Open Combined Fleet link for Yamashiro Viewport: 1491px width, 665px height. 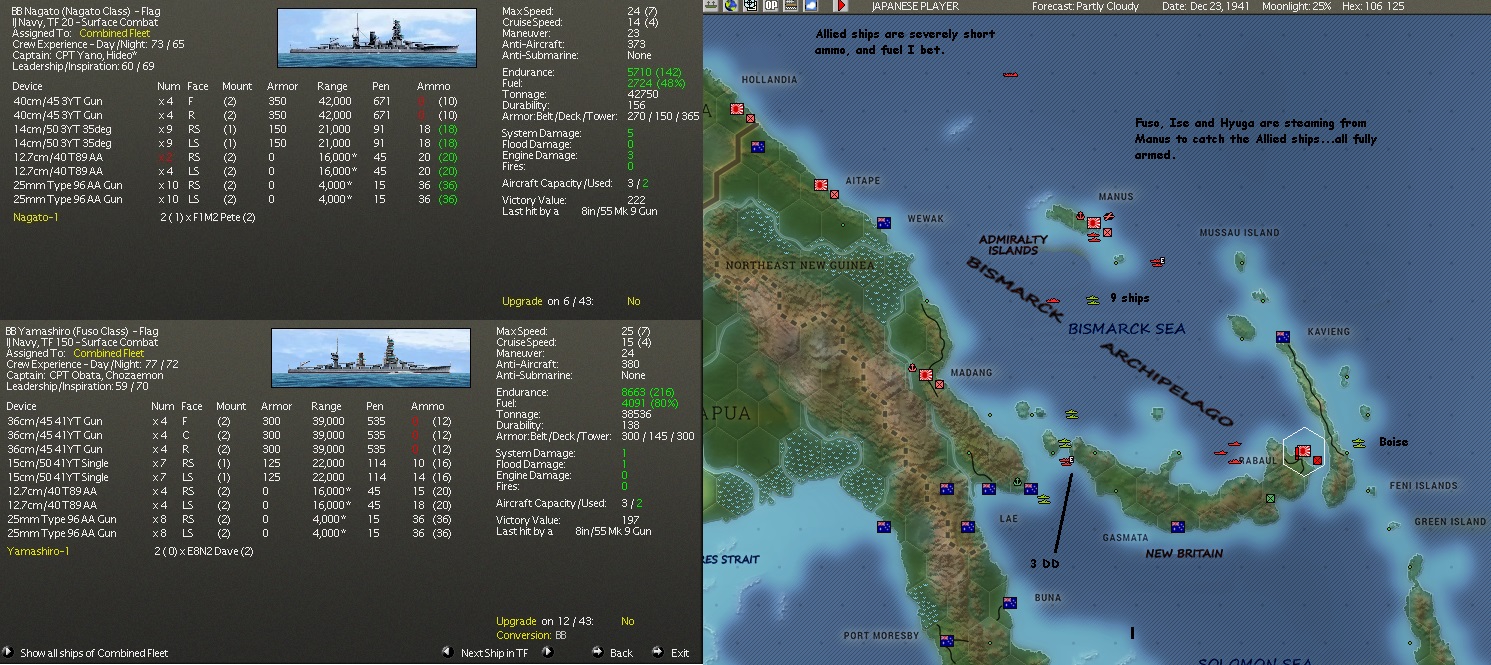pos(109,353)
